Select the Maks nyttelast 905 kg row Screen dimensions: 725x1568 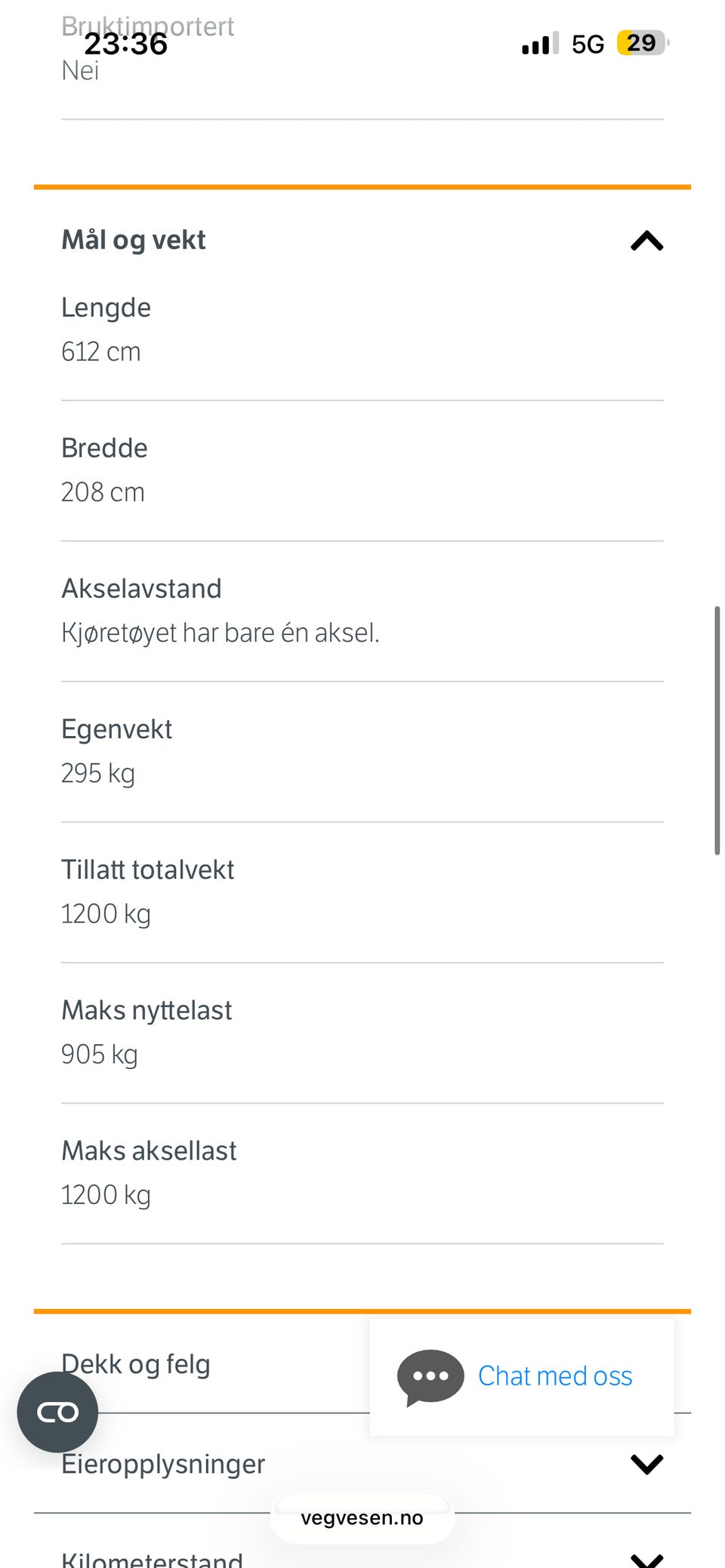pos(362,1033)
